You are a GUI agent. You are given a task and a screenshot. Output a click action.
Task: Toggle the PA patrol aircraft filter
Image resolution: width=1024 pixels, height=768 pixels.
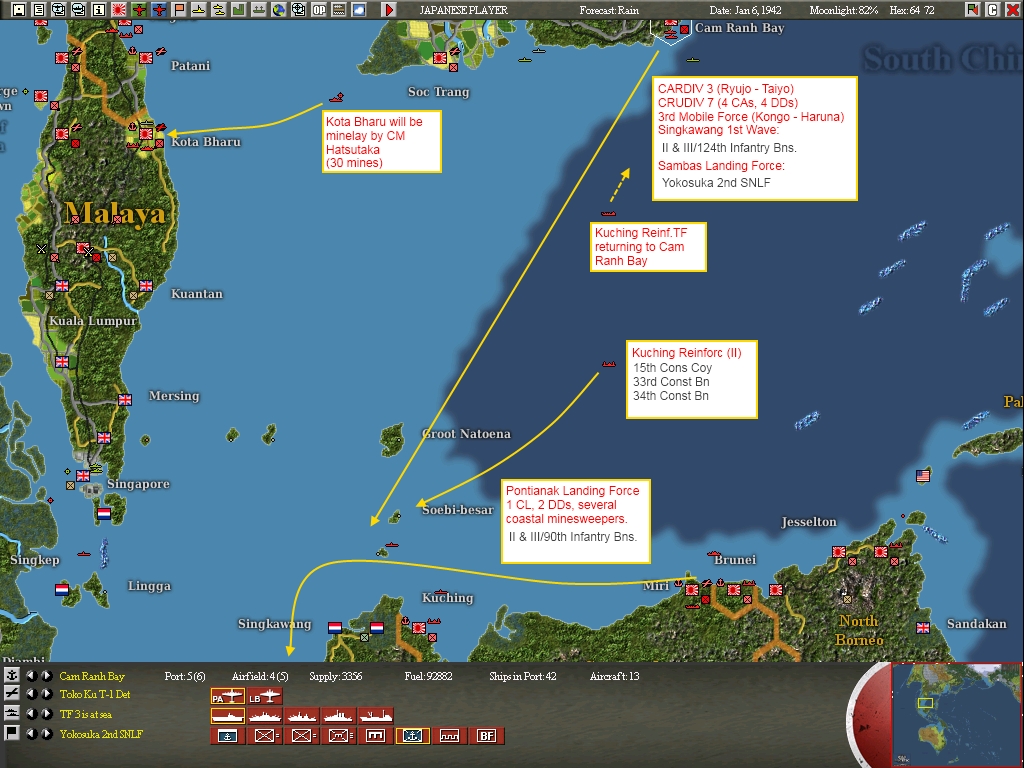pyautogui.click(x=227, y=696)
